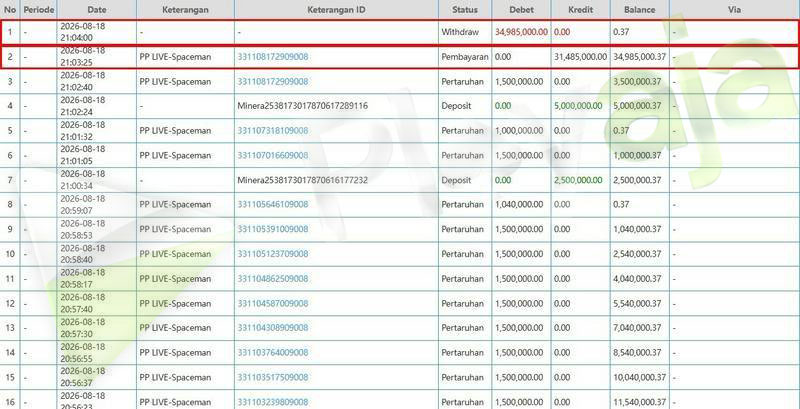Open Keterangan ID link 331108172909008 in row 3
The width and height of the screenshot is (800, 409).
coord(272,82)
